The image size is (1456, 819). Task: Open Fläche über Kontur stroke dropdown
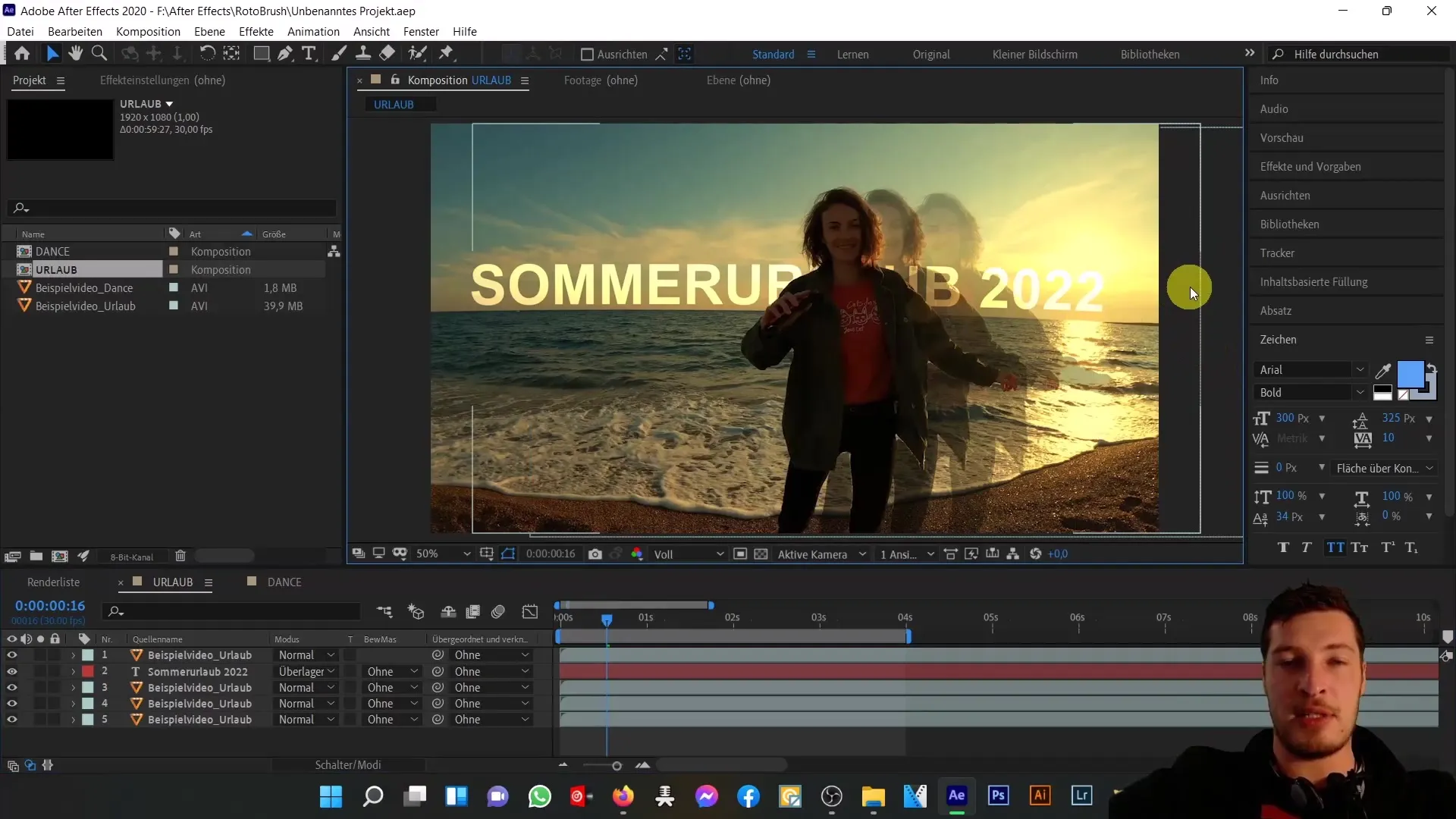pos(1385,469)
